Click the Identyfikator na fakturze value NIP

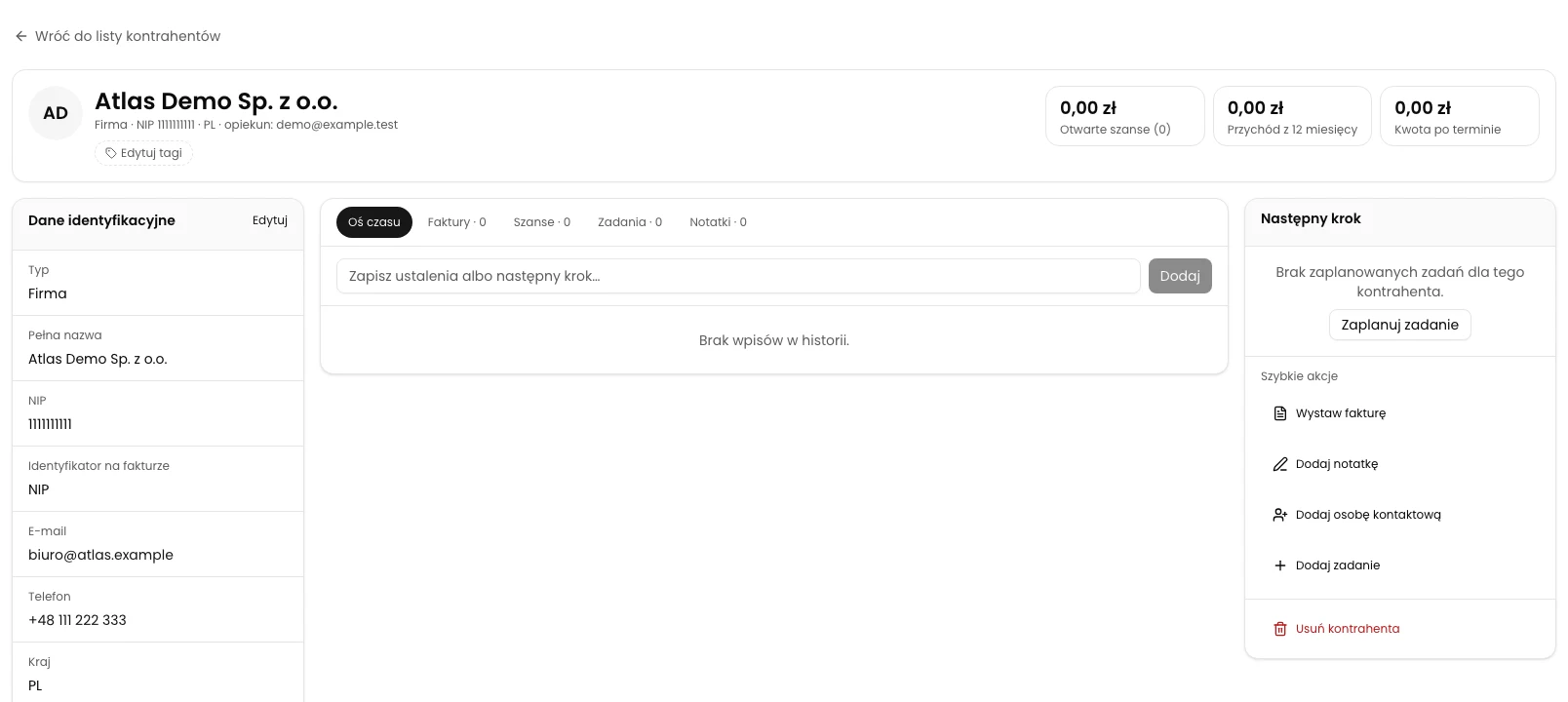[x=39, y=489]
